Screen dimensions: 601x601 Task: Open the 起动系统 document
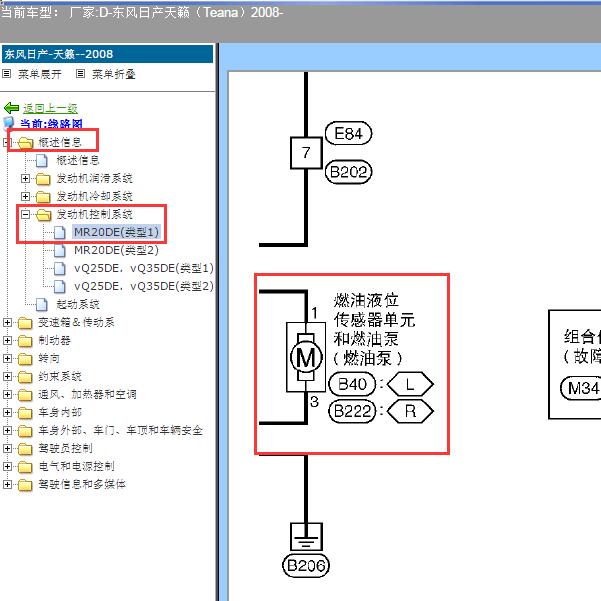pyautogui.click(x=78, y=304)
